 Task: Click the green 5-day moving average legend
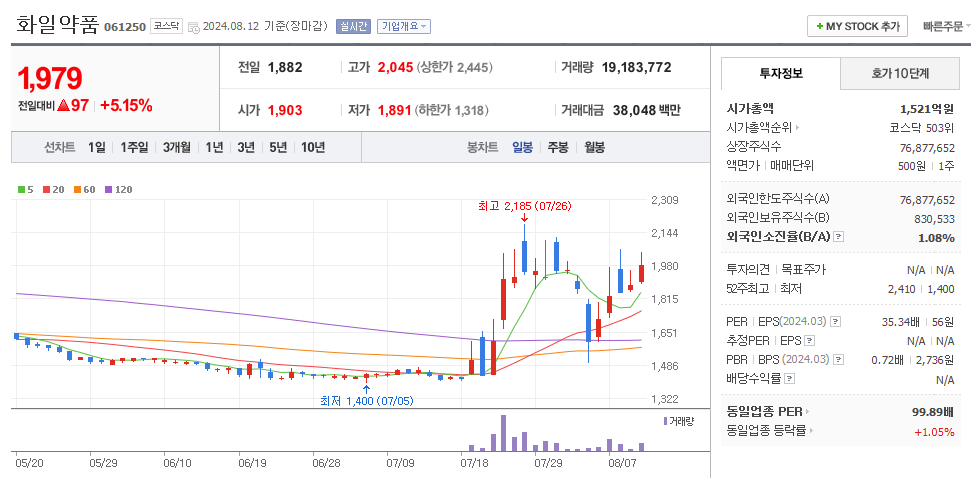[x=26, y=189]
